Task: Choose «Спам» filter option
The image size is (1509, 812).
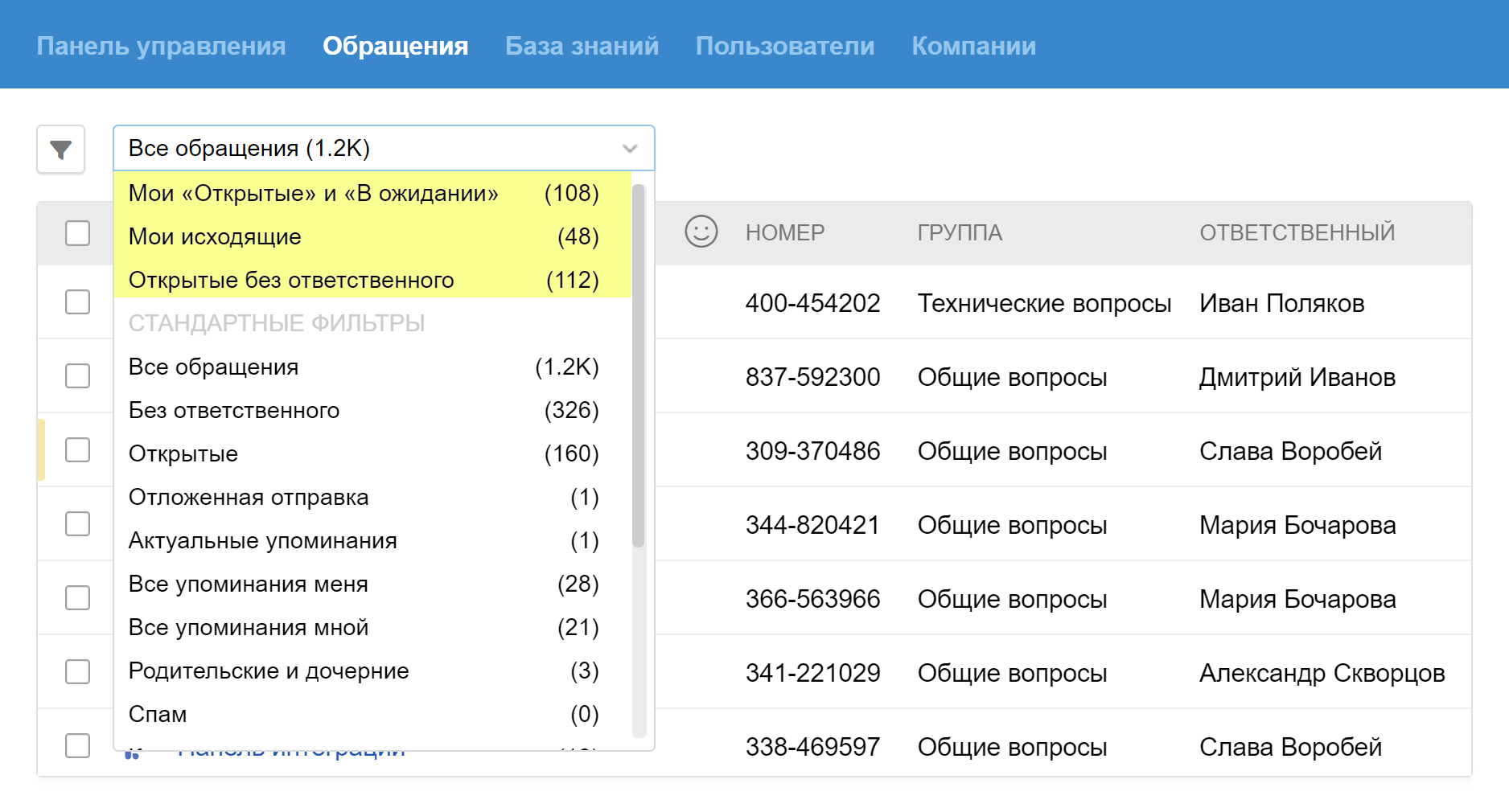Action: tap(372, 715)
